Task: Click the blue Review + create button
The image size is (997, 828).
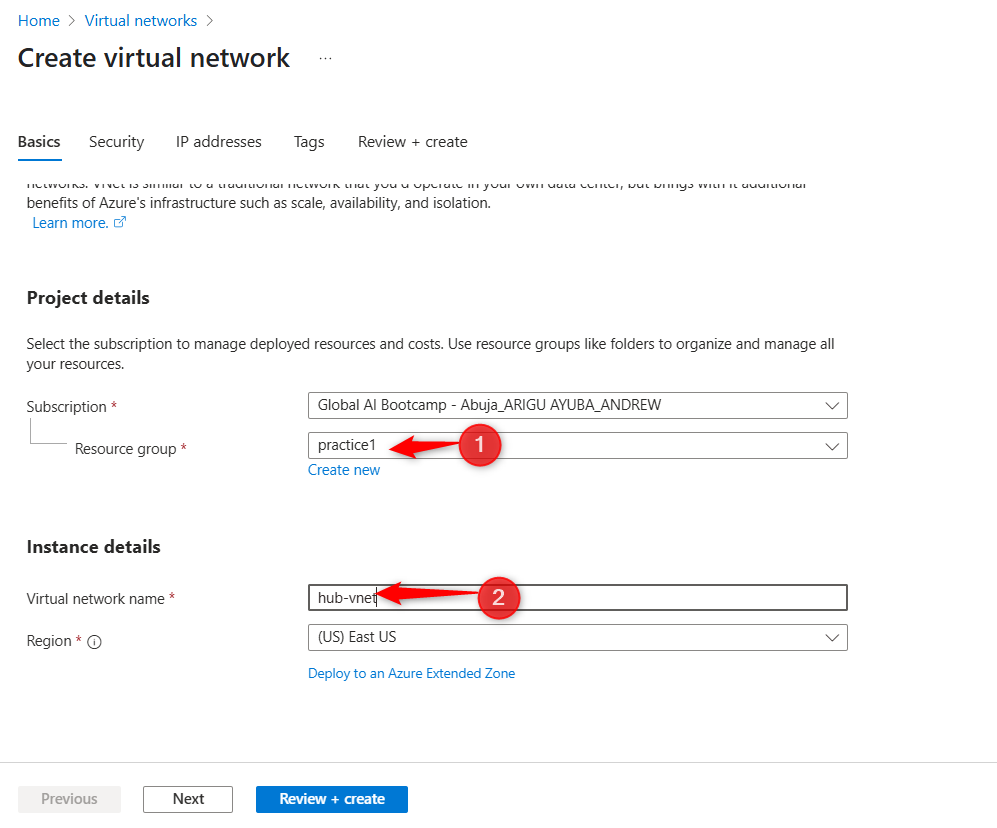Action: 331,799
